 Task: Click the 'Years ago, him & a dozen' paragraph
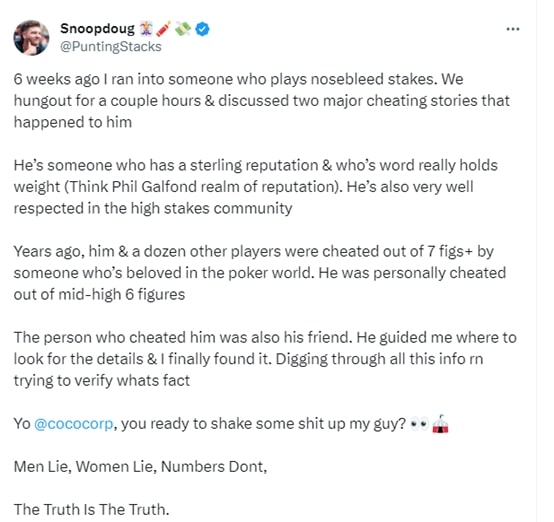260,273
